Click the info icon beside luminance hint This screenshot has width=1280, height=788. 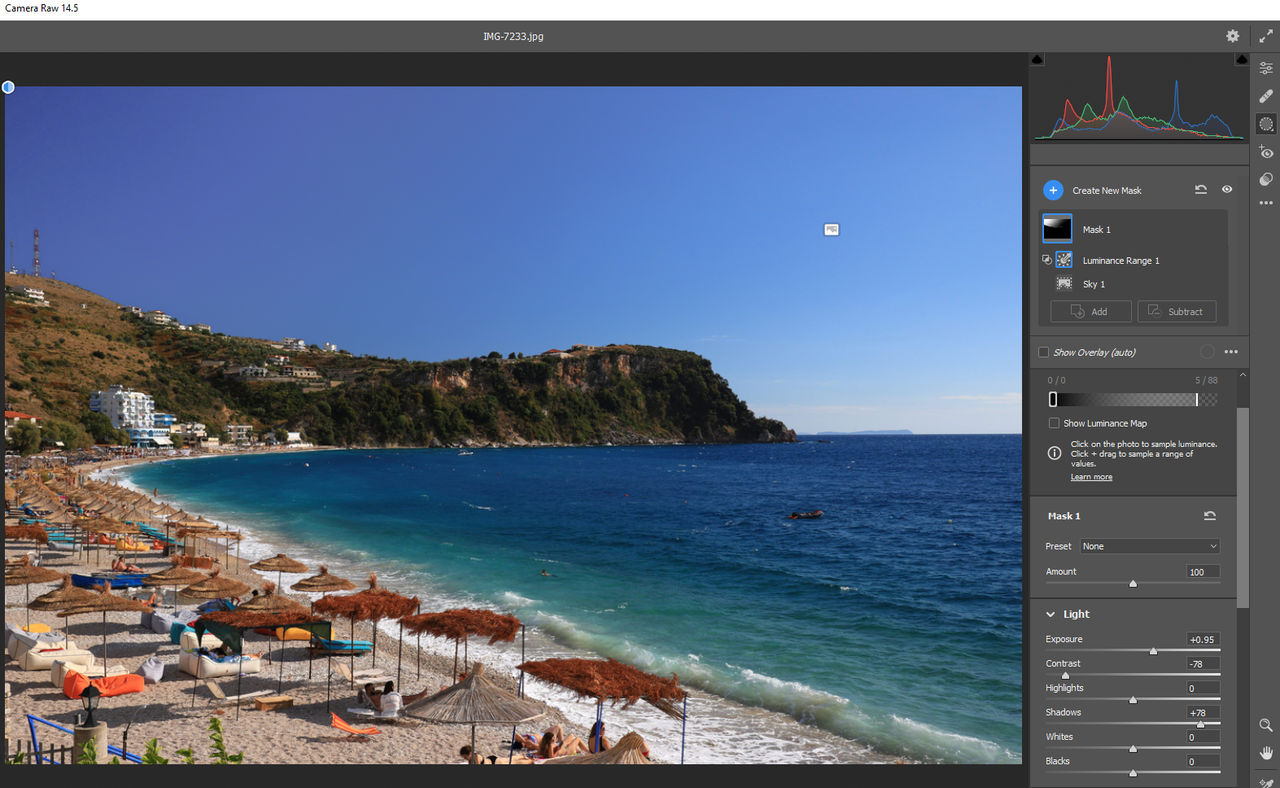click(x=1054, y=453)
